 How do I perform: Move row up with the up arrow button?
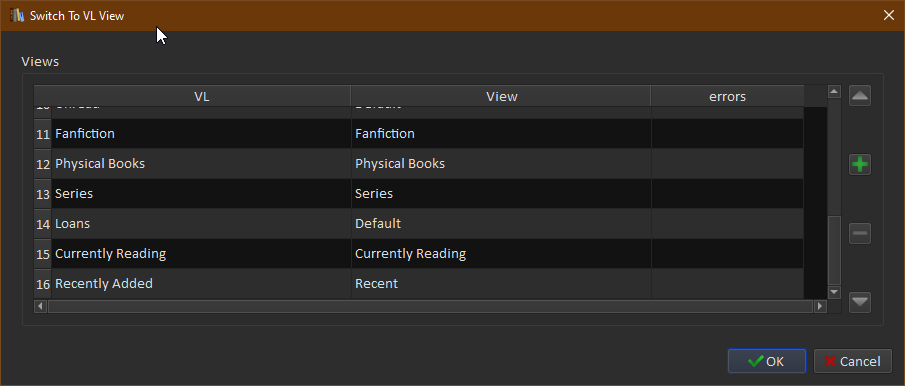click(860, 96)
